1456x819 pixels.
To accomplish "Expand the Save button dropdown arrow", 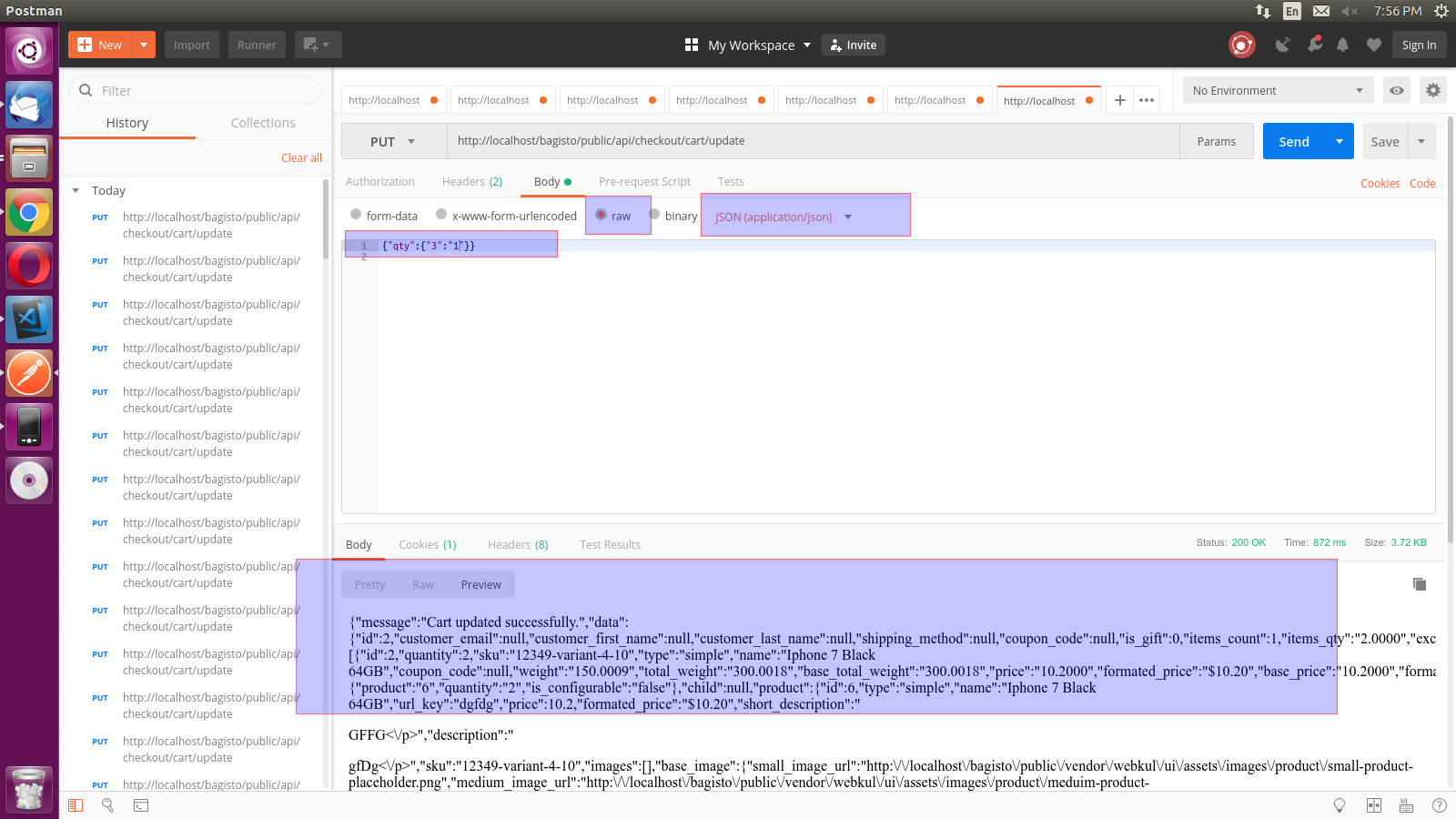I will click(x=1421, y=141).
